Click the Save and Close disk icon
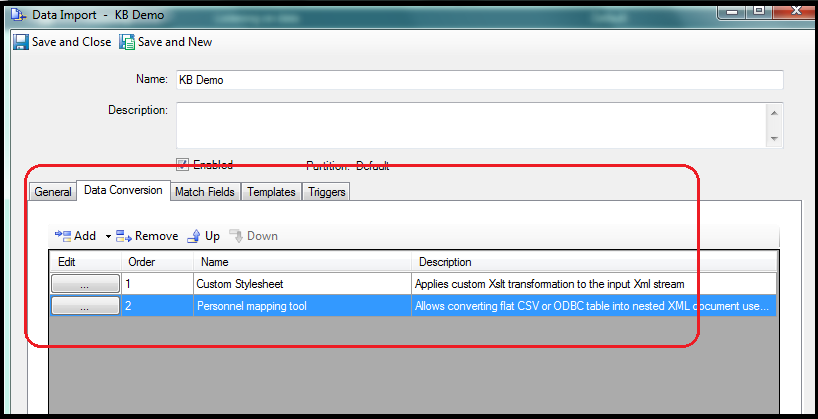Viewport: 818px width, 419px height. point(20,42)
